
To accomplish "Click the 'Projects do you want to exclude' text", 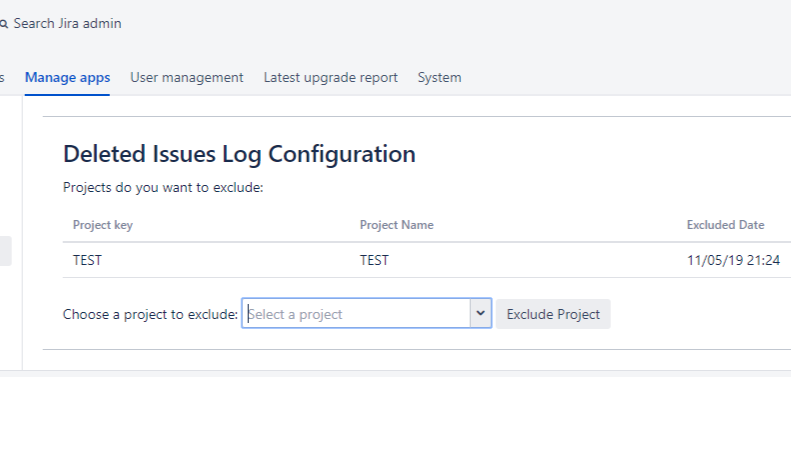I will pyautogui.click(x=162, y=187).
